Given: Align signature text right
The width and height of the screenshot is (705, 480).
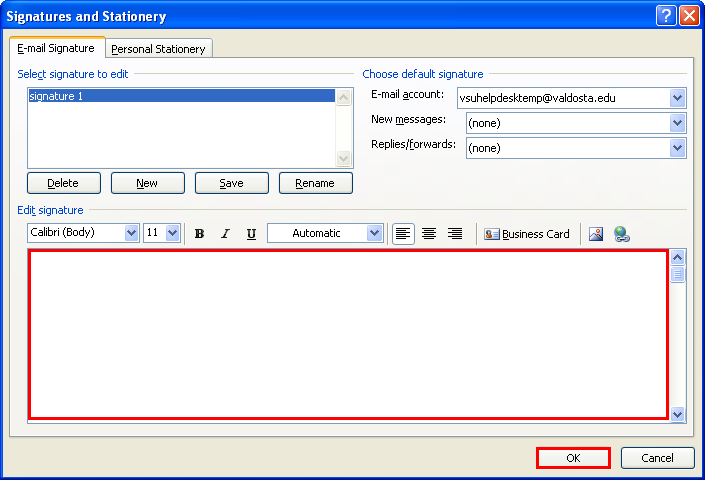Looking at the screenshot, I should [455, 234].
